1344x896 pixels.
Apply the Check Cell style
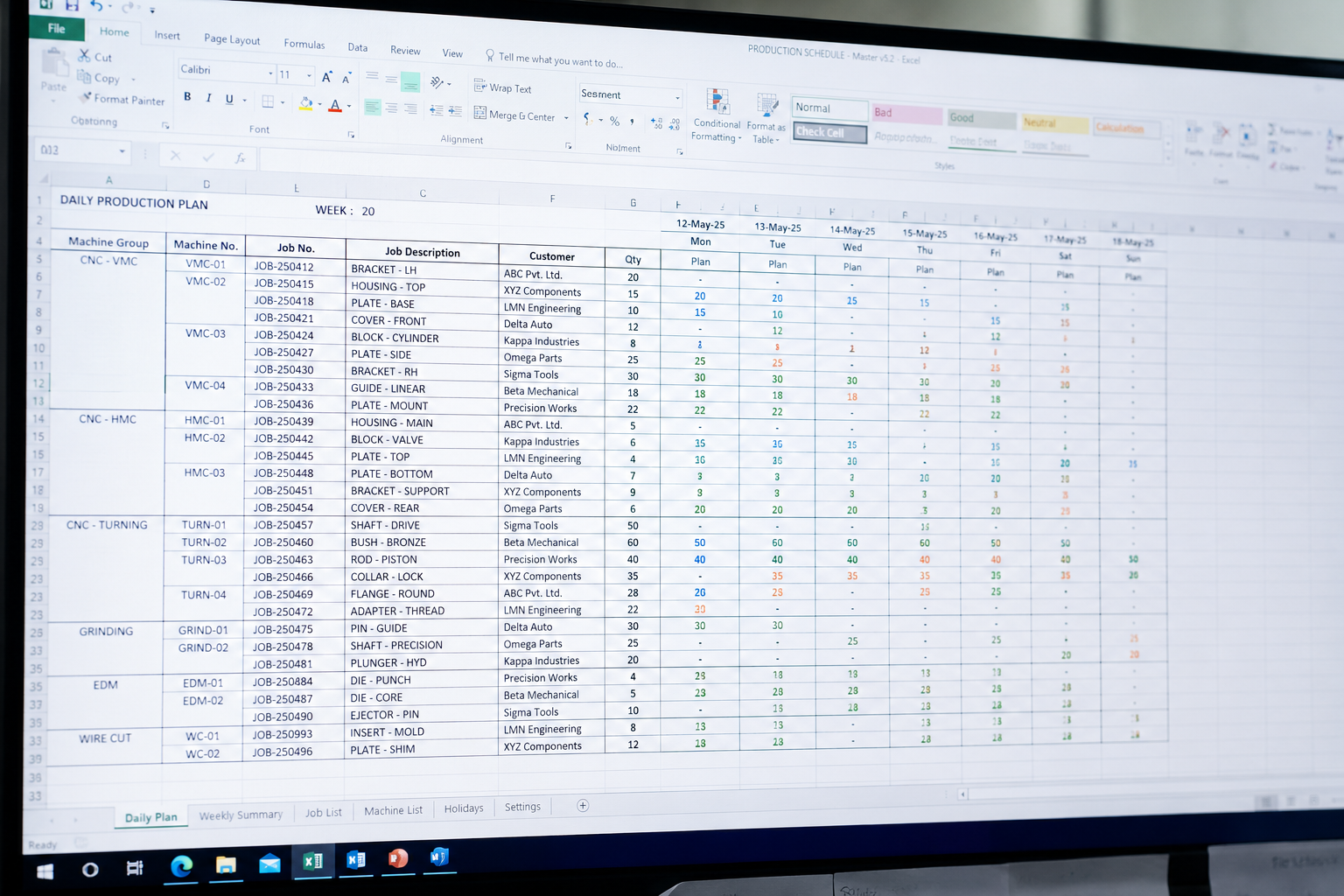click(x=829, y=133)
